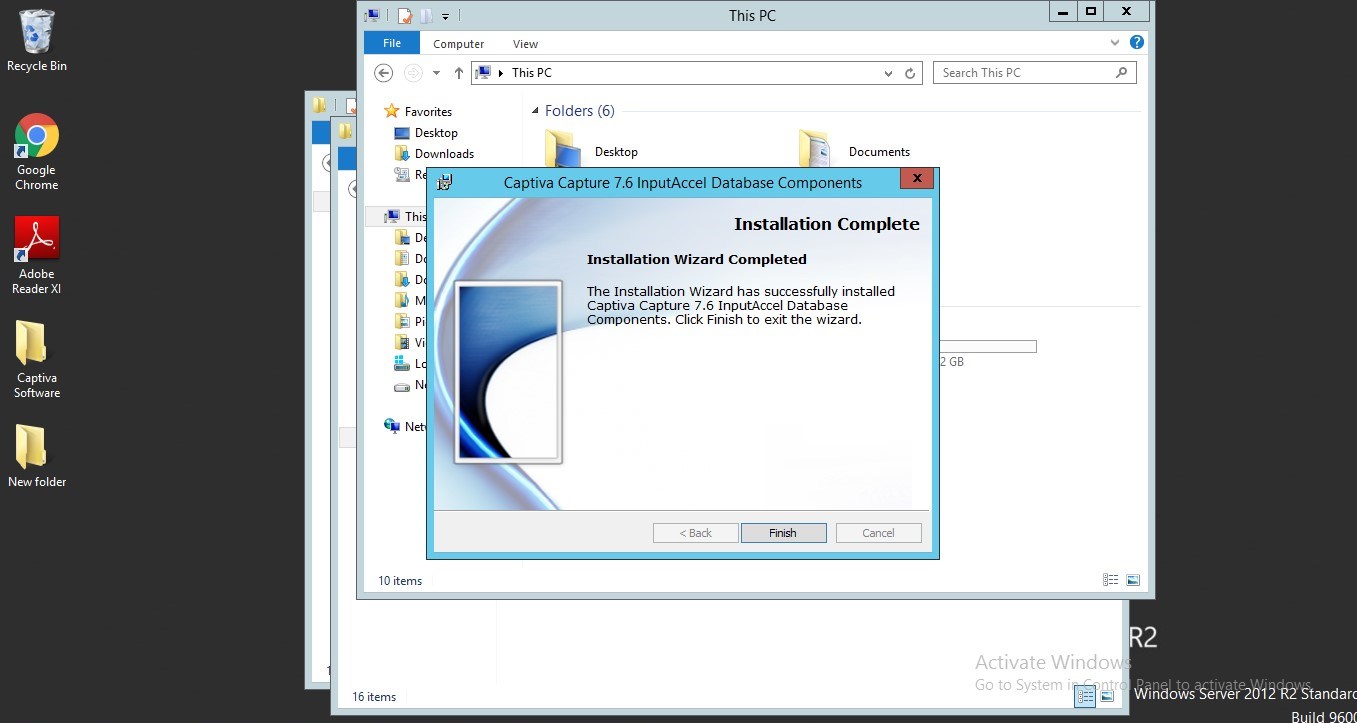
Task: Open the address bar history dropdown
Action: pyautogui.click(x=887, y=72)
